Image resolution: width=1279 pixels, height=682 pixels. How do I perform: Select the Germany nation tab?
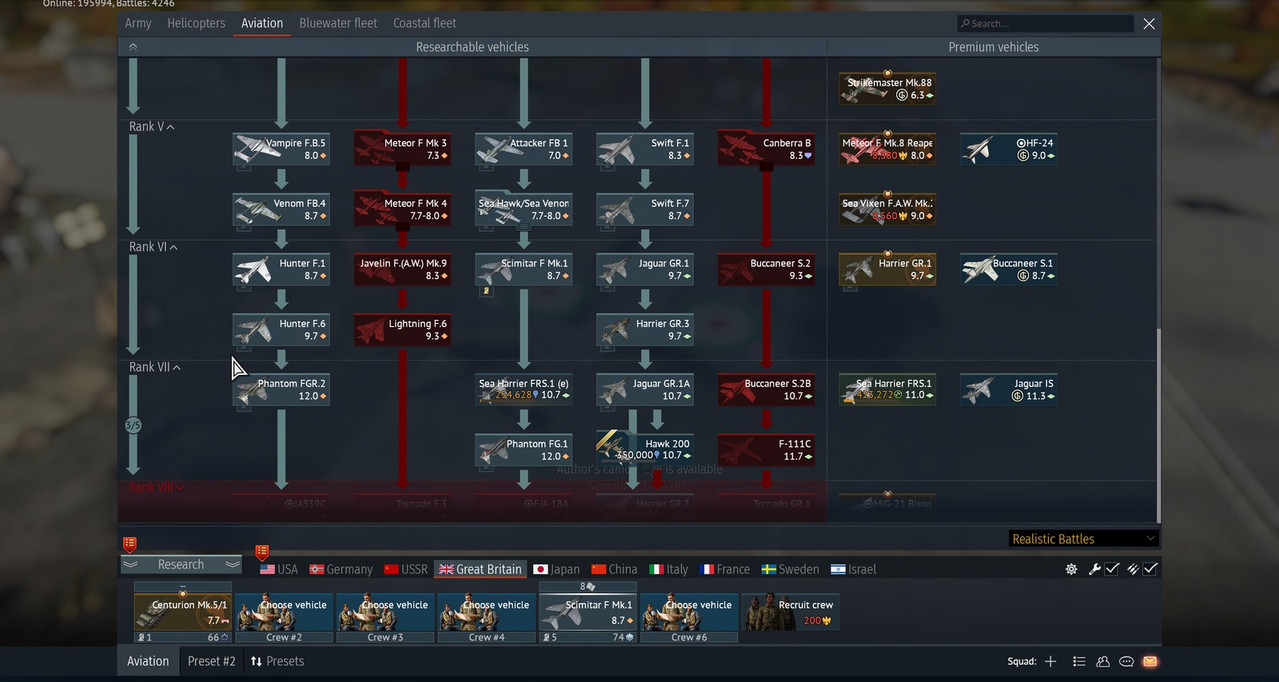tap(341, 569)
